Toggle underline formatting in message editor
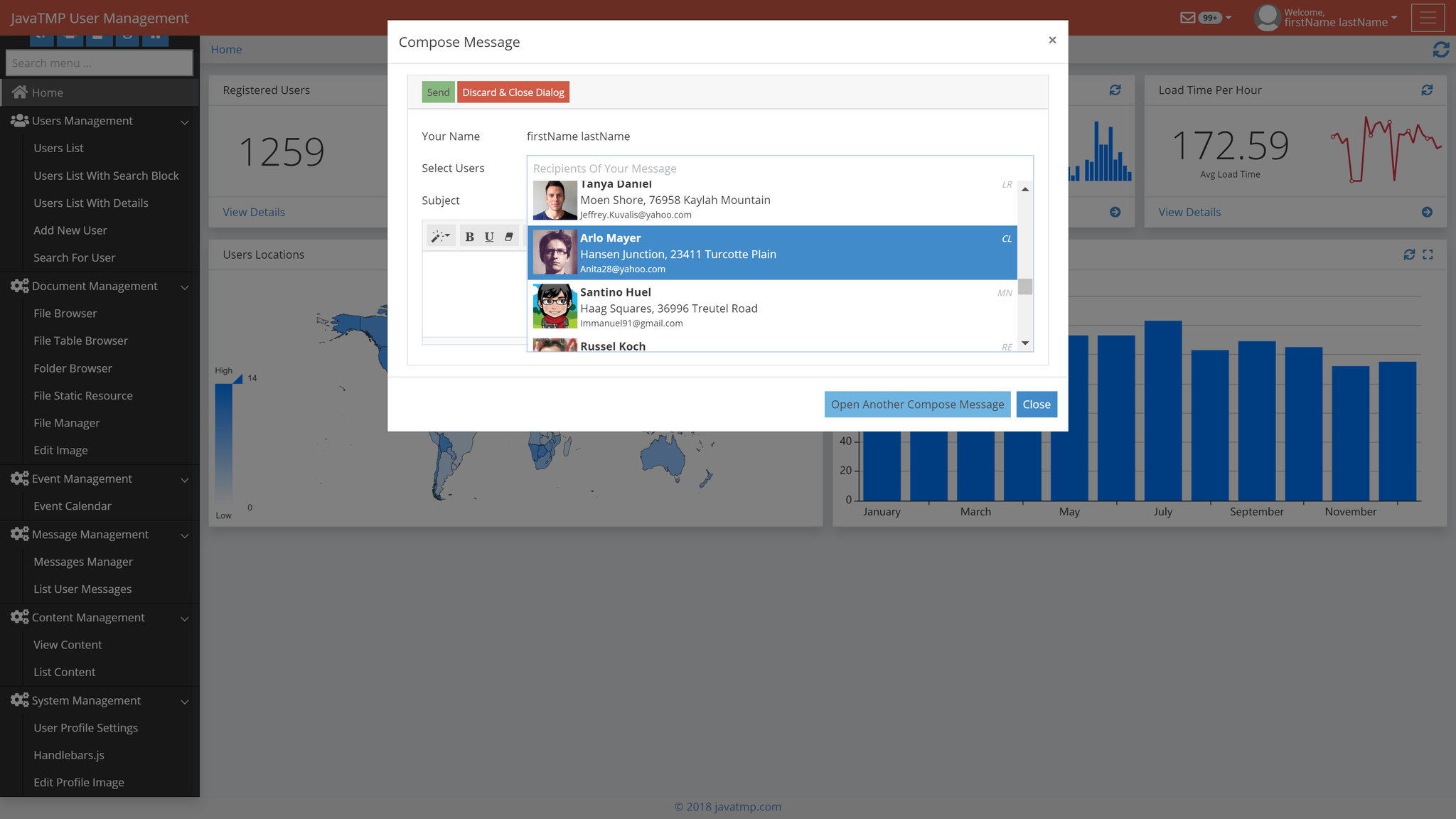 coord(489,236)
